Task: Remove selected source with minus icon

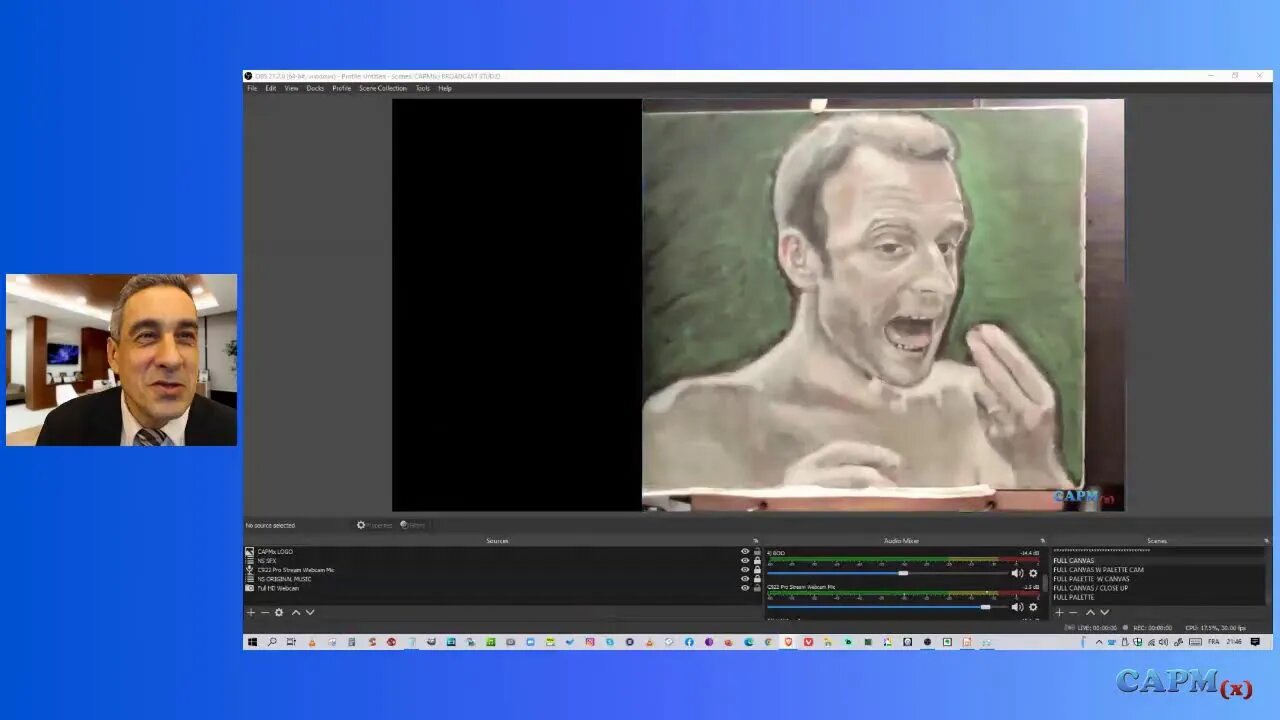Action: pos(265,612)
